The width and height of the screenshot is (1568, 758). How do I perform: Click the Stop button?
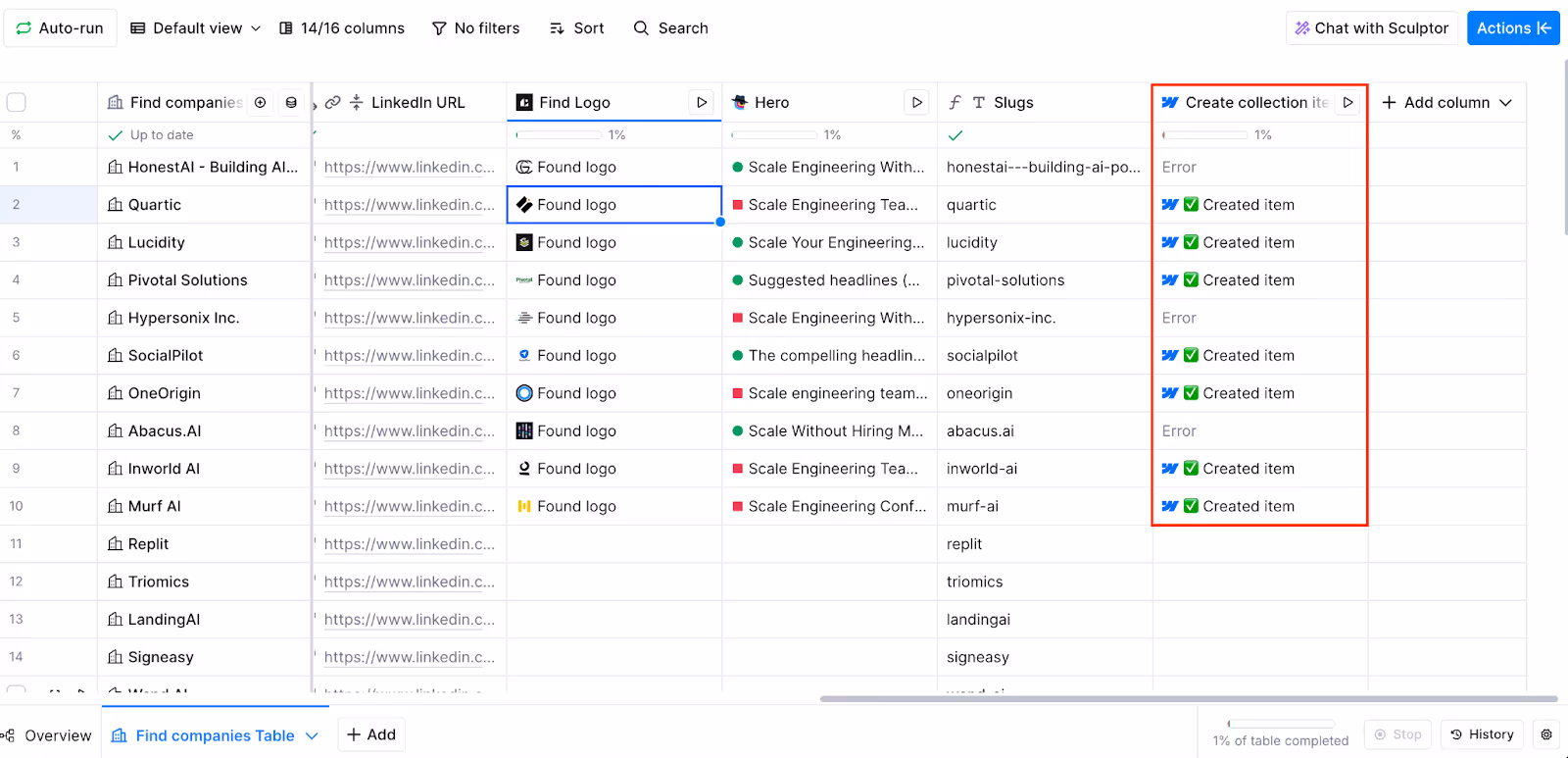tap(1397, 734)
